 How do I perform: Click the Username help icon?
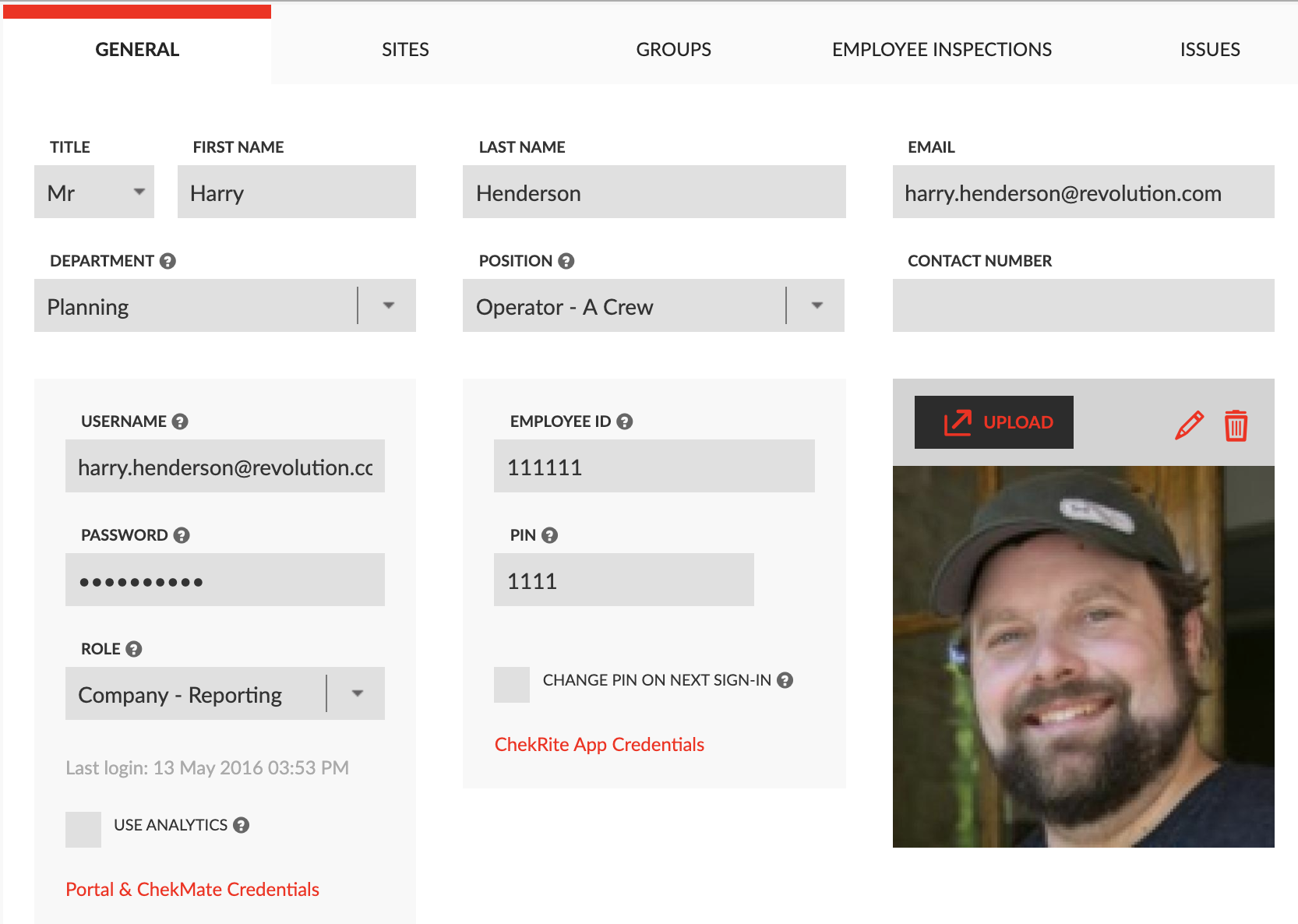pos(180,421)
